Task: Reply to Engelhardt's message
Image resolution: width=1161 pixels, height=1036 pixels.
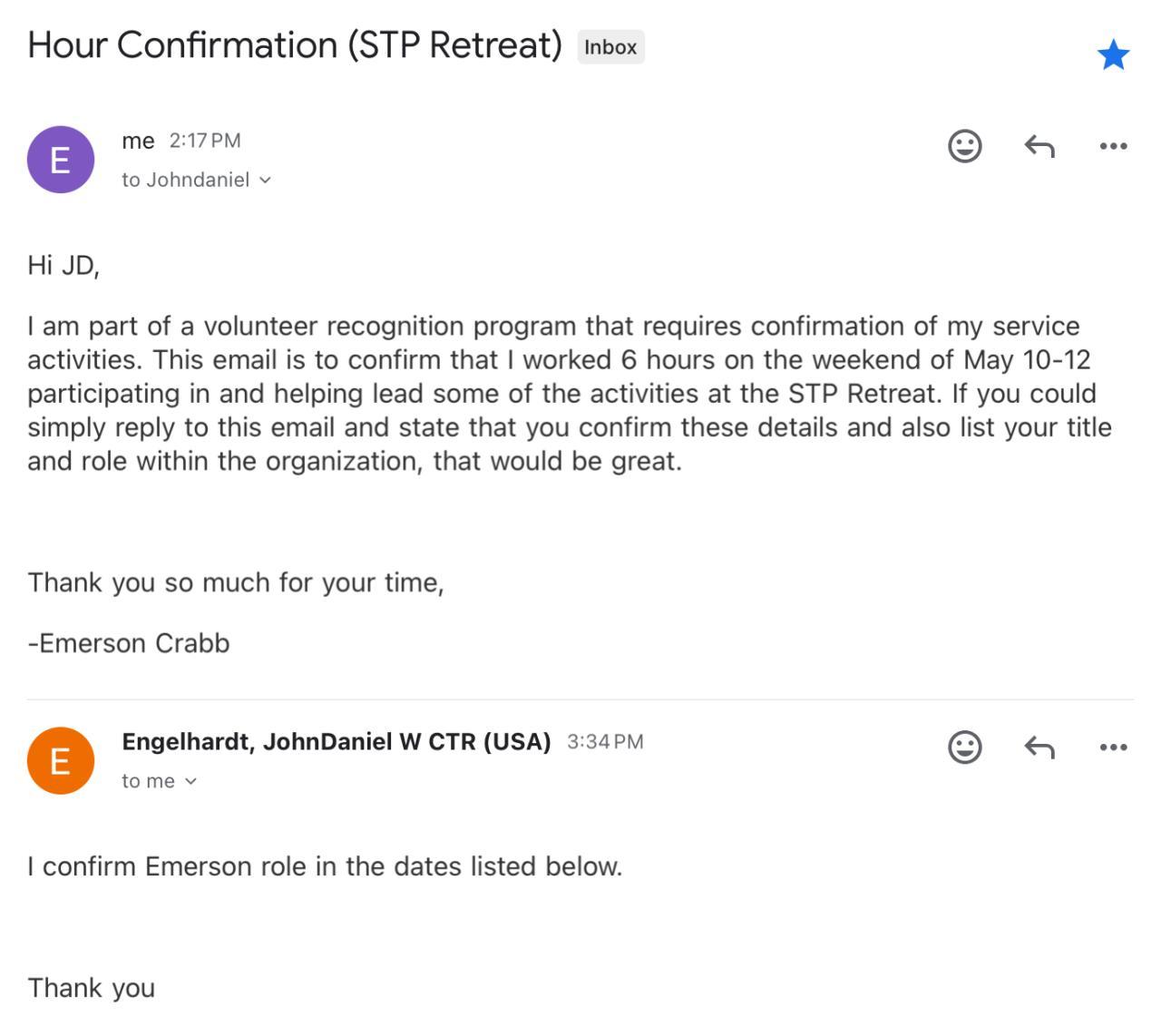Action: pos(1039,748)
